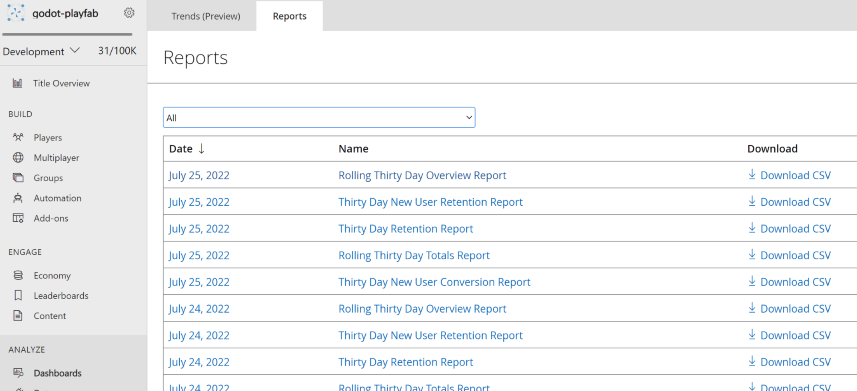Open the Economy section
This screenshot has height=391, width=857.
click(52, 276)
